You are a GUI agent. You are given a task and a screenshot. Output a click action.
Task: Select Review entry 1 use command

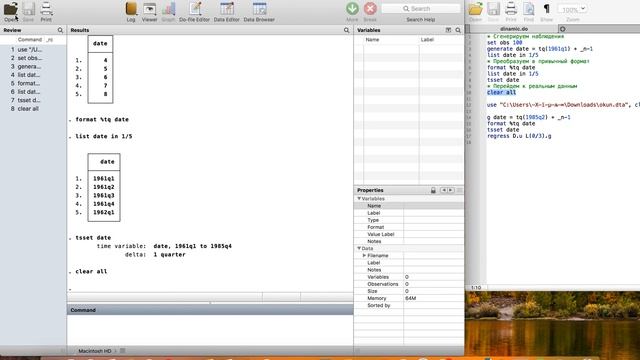[33, 49]
